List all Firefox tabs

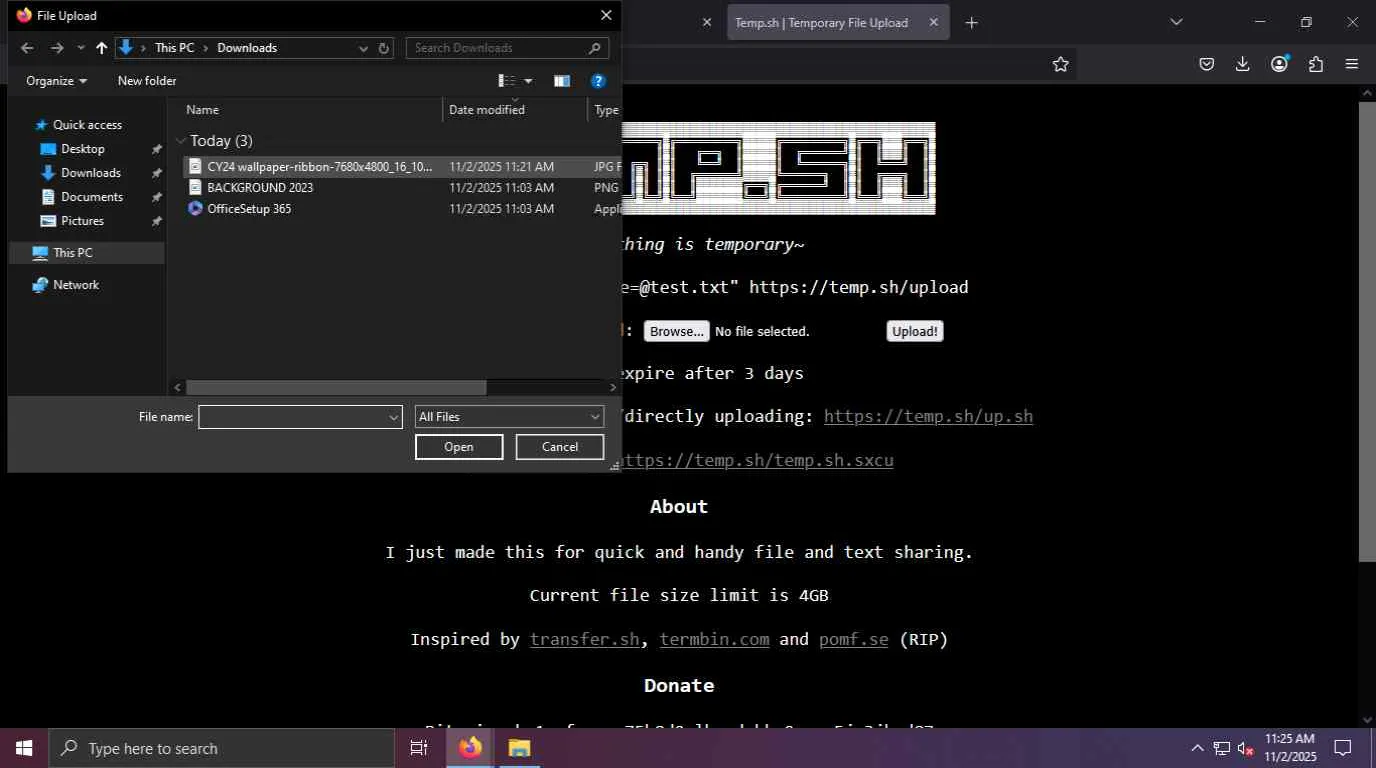point(1176,22)
